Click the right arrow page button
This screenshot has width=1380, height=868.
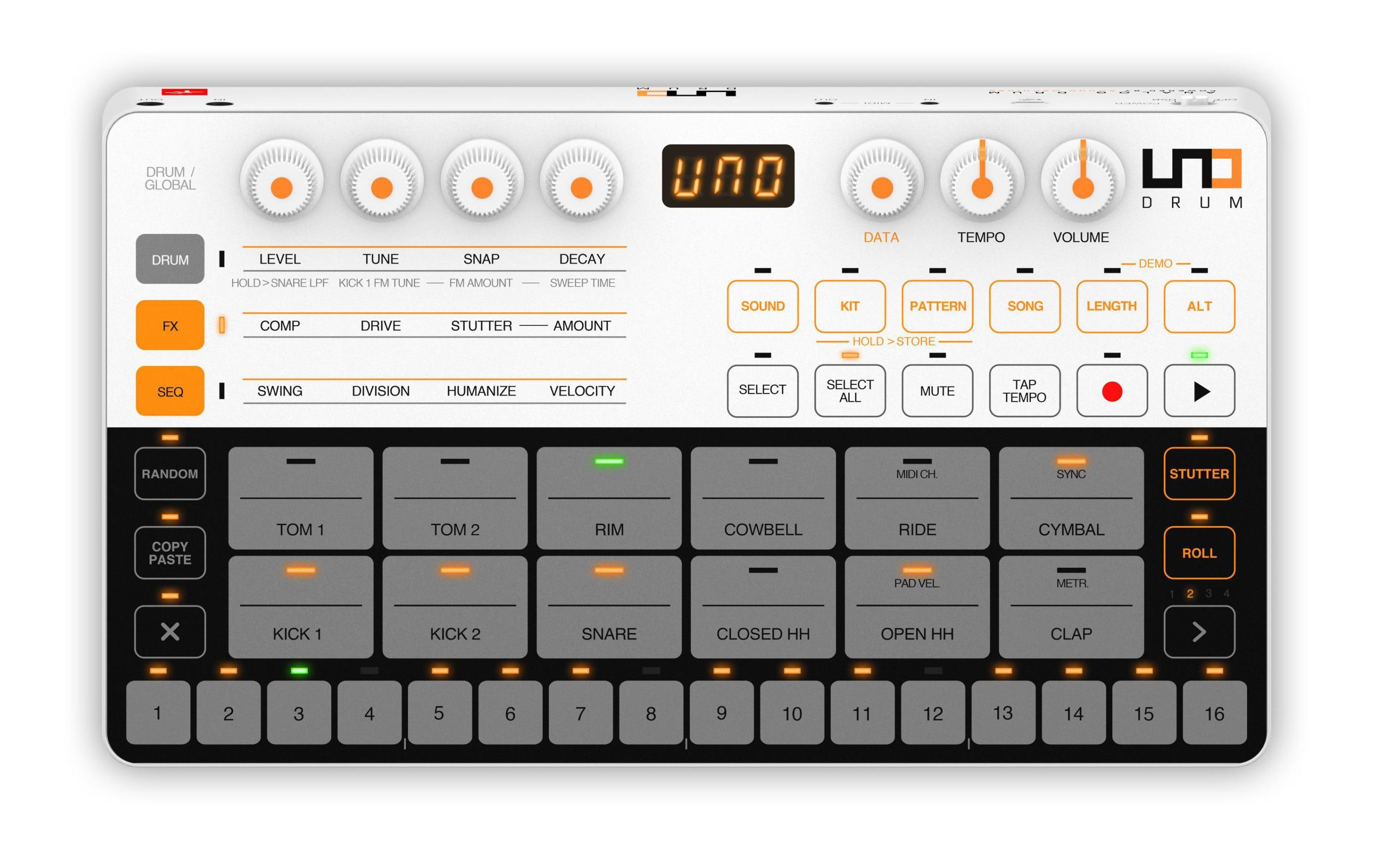point(1199,631)
